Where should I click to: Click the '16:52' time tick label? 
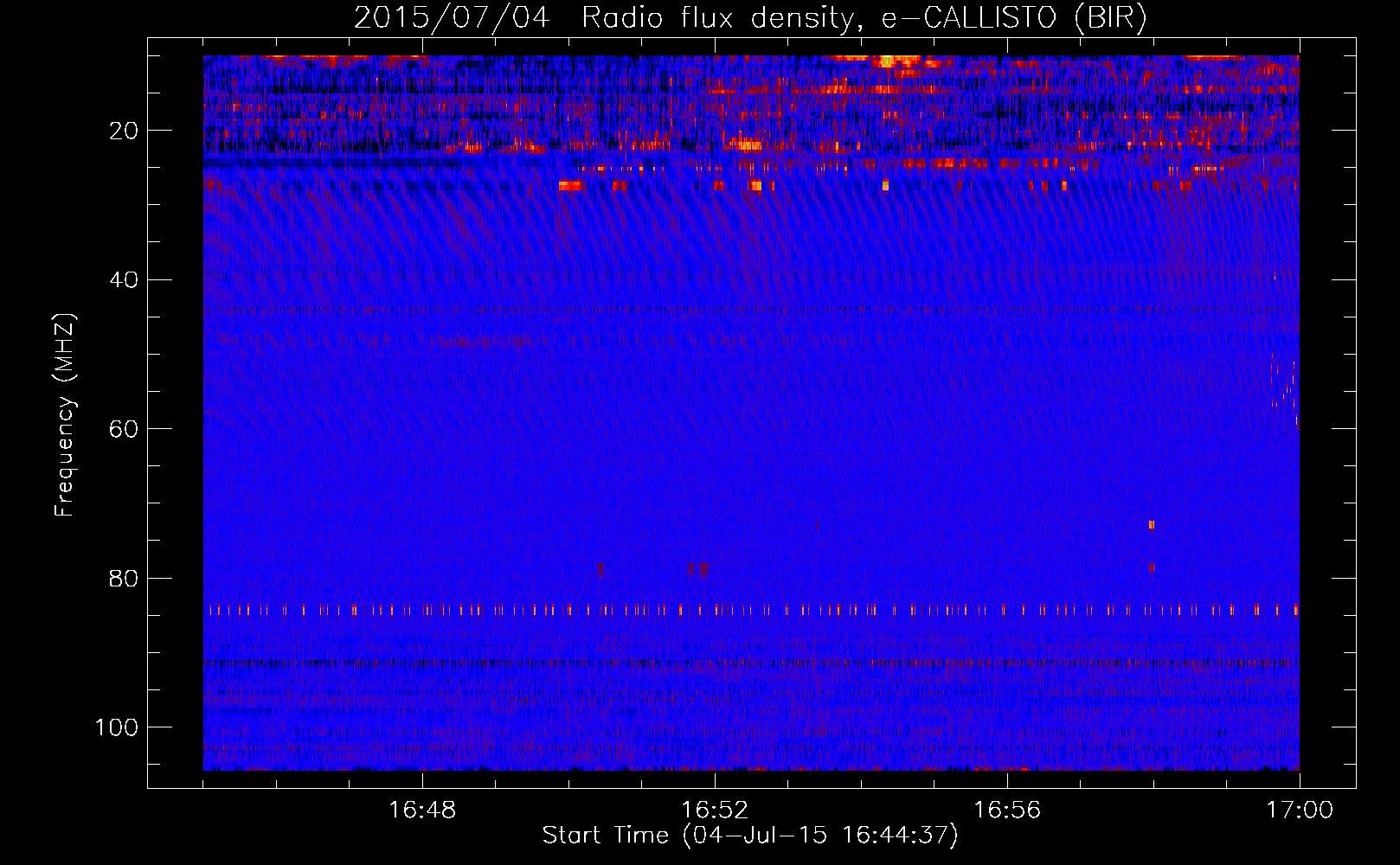[x=715, y=811]
